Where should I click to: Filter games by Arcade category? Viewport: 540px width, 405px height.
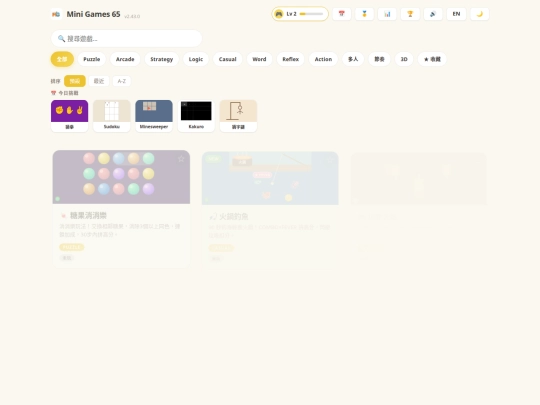click(x=125, y=59)
